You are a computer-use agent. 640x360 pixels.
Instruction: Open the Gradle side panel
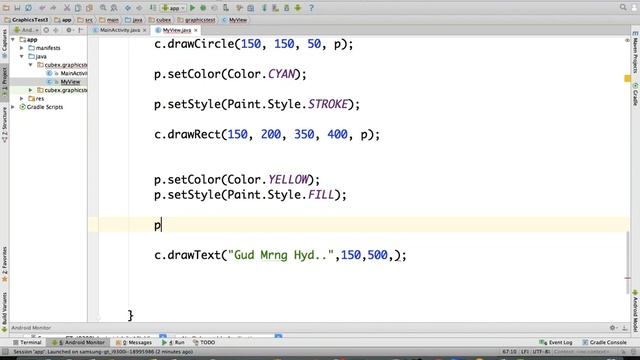coord(636,95)
